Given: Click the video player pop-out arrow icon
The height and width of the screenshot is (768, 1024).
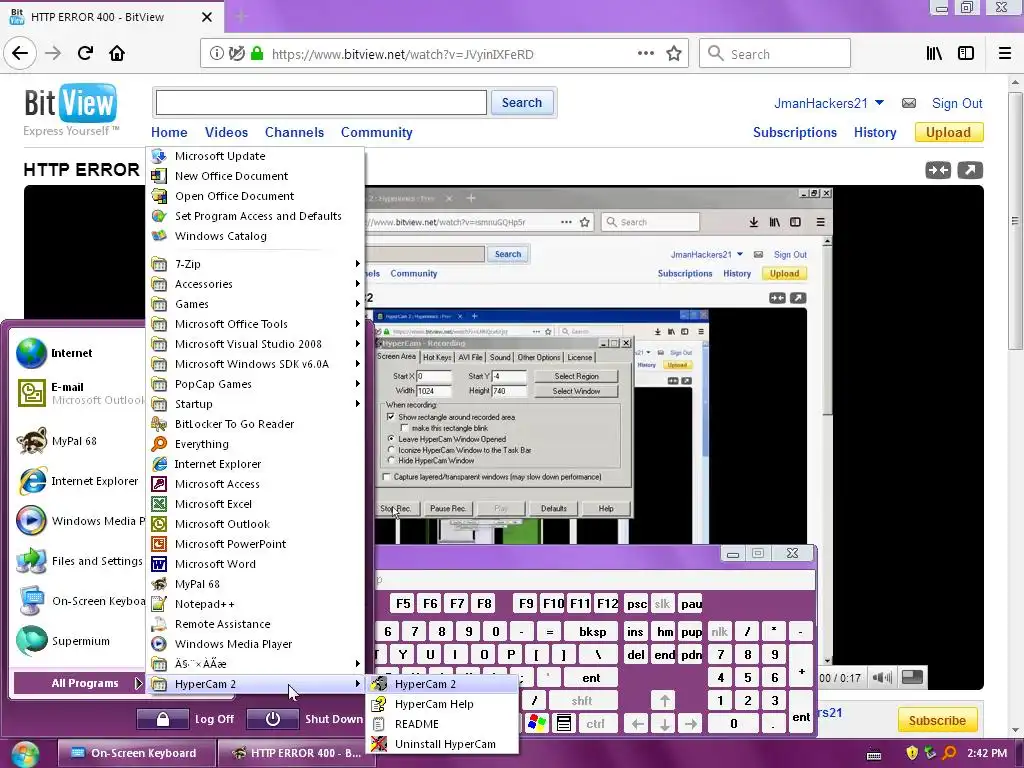Looking at the screenshot, I should pyautogui.click(x=970, y=170).
